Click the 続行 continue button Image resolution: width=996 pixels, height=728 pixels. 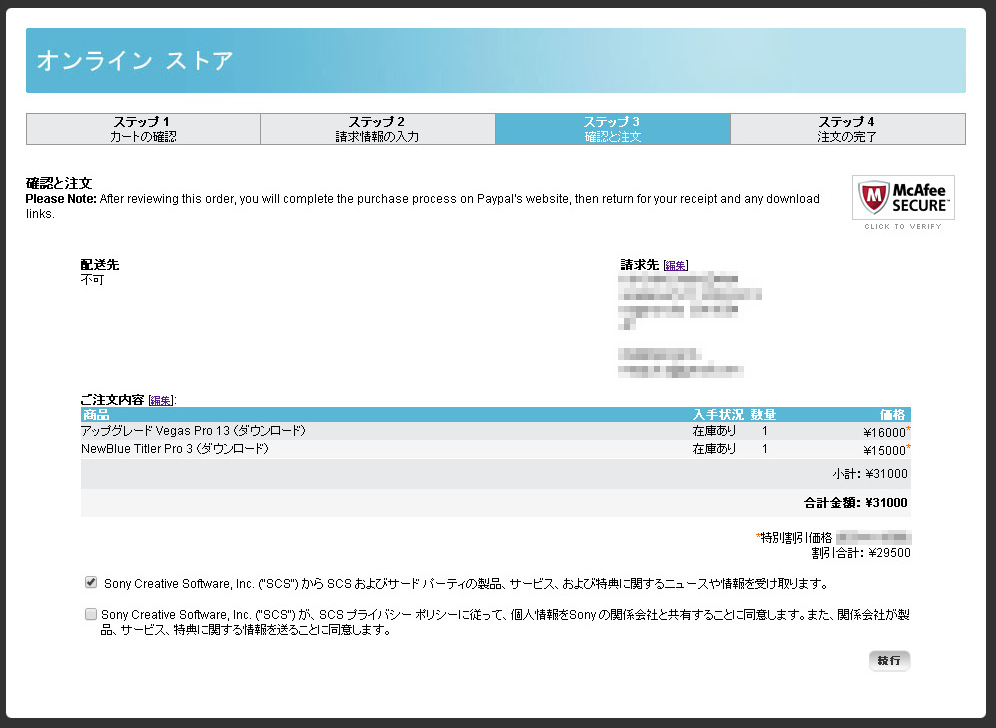click(x=889, y=661)
